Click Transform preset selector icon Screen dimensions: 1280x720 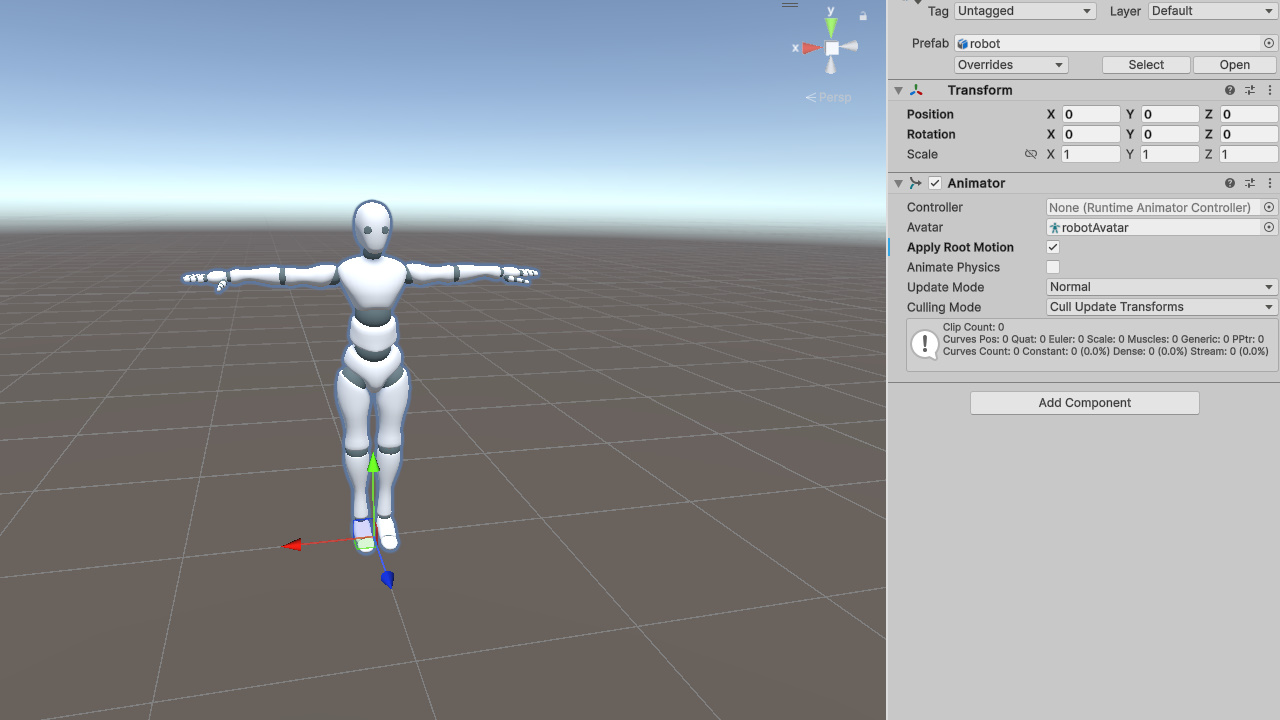pyautogui.click(x=1249, y=90)
